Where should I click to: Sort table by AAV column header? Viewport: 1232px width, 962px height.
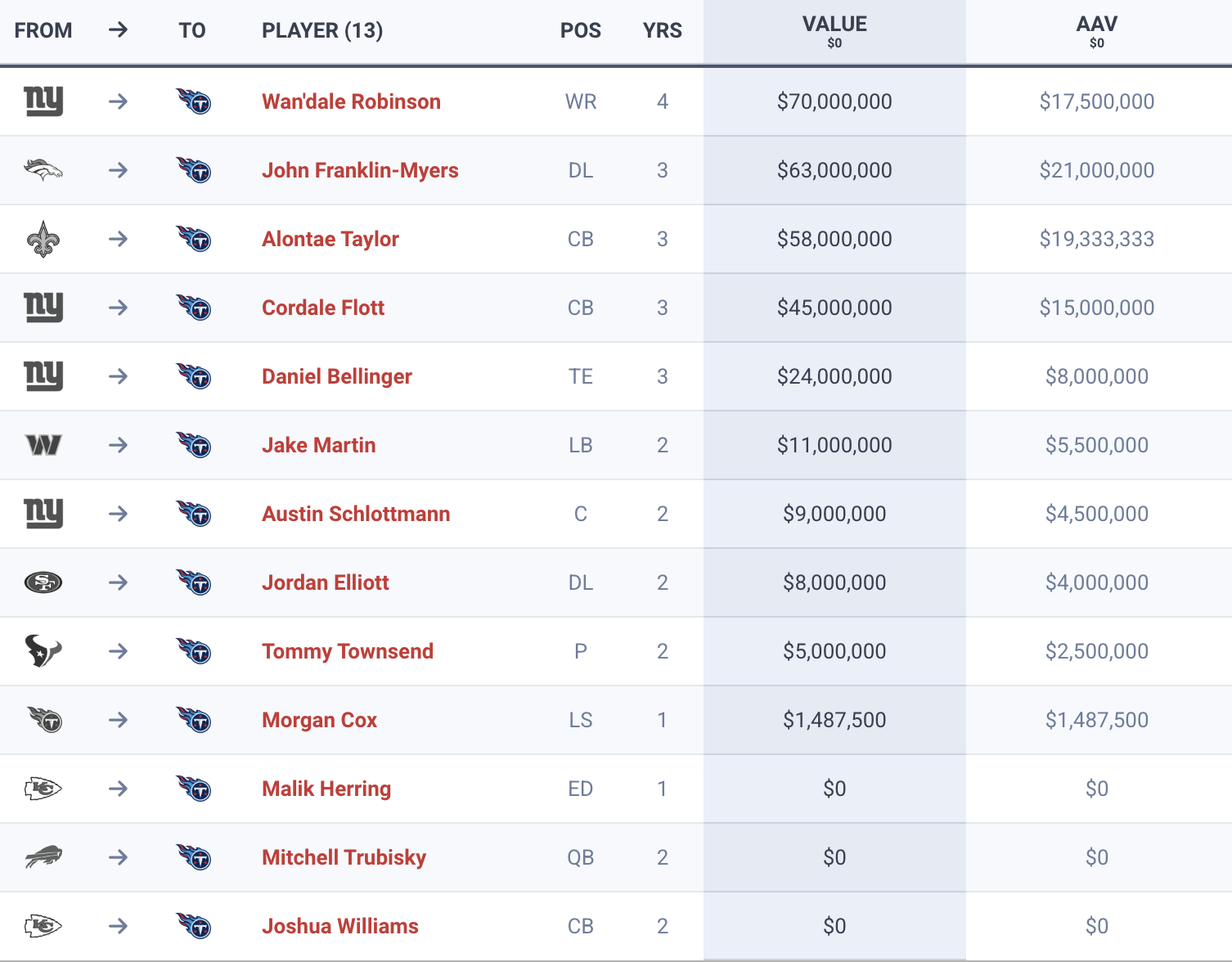(1096, 25)
